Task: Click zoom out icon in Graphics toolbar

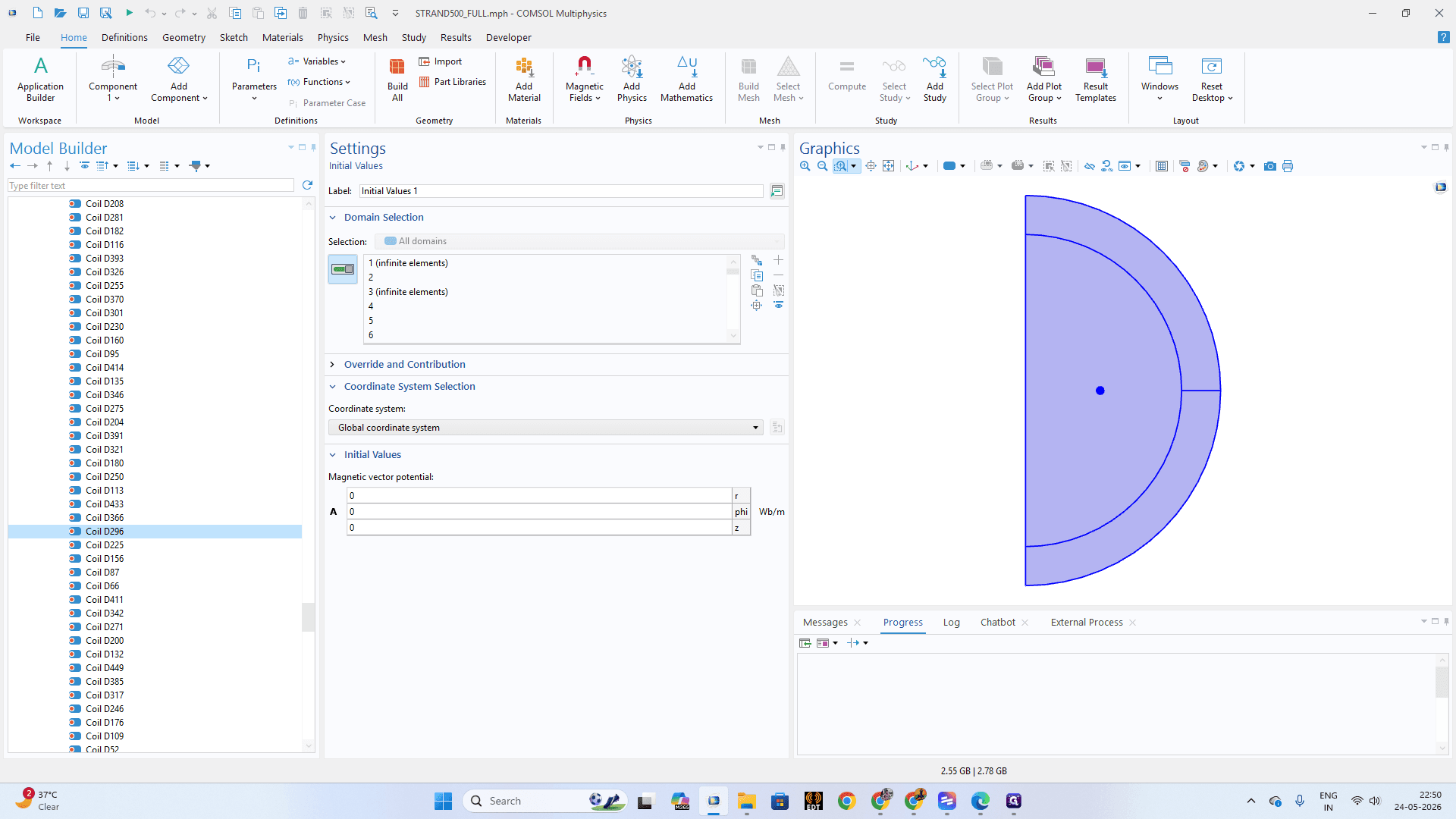Action: pyautogui.click(x=822, y=166)
